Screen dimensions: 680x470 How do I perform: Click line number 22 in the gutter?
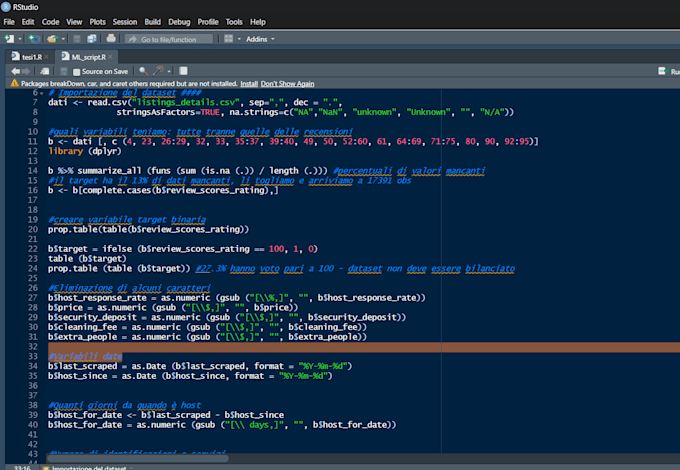33,249
